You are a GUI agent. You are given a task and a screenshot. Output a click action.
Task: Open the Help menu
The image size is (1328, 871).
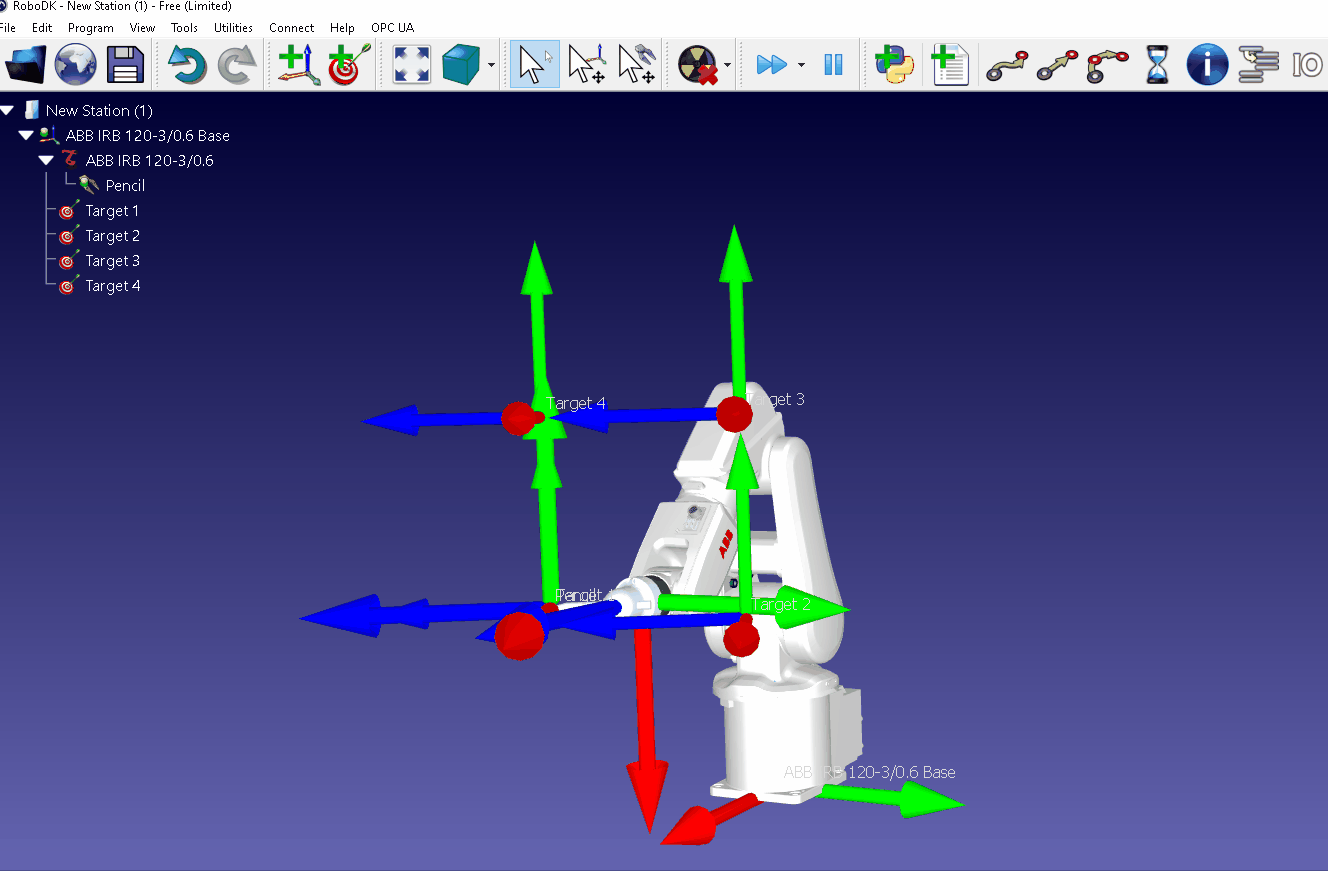point(342,28)
